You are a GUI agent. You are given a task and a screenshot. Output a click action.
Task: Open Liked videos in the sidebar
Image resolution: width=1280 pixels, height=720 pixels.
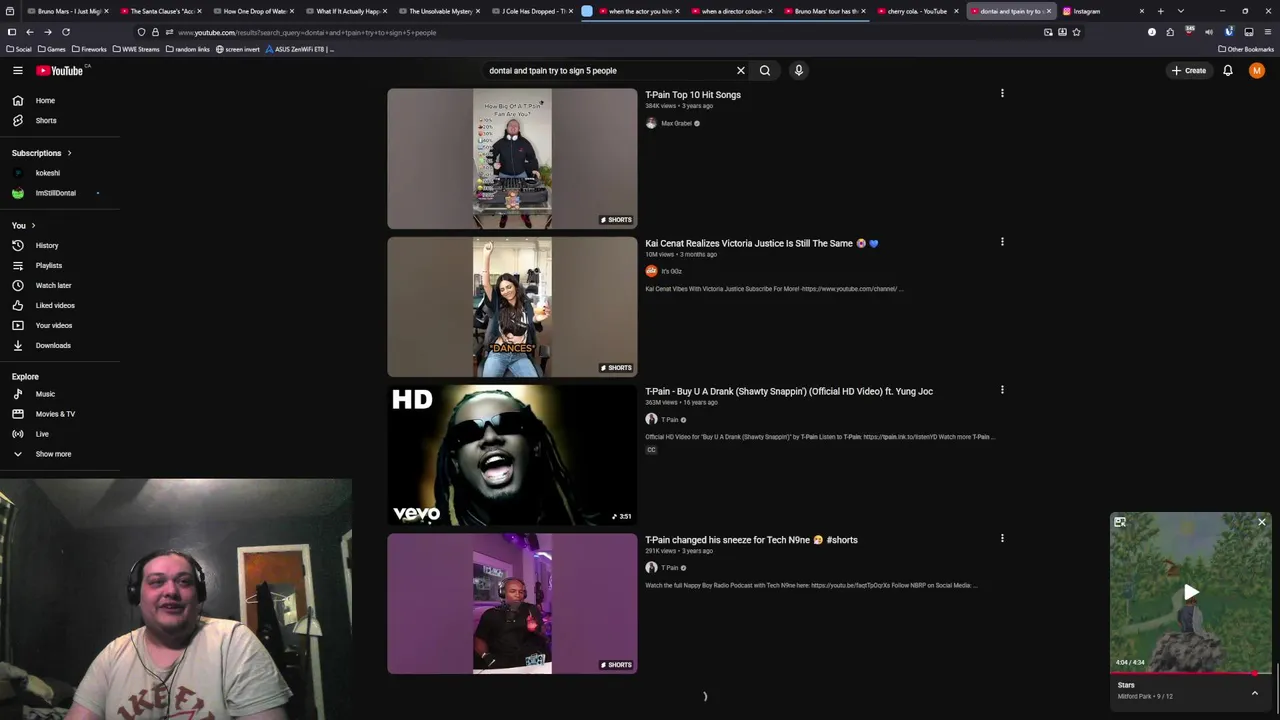60,305
